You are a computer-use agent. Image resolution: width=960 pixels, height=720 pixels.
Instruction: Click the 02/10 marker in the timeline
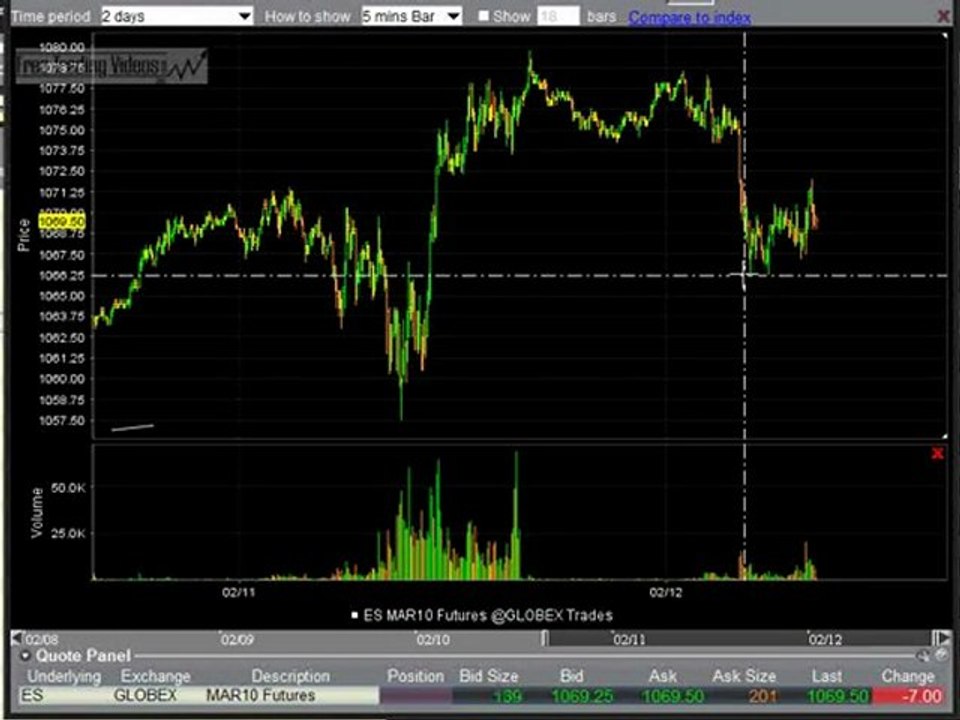click(433, 640)
